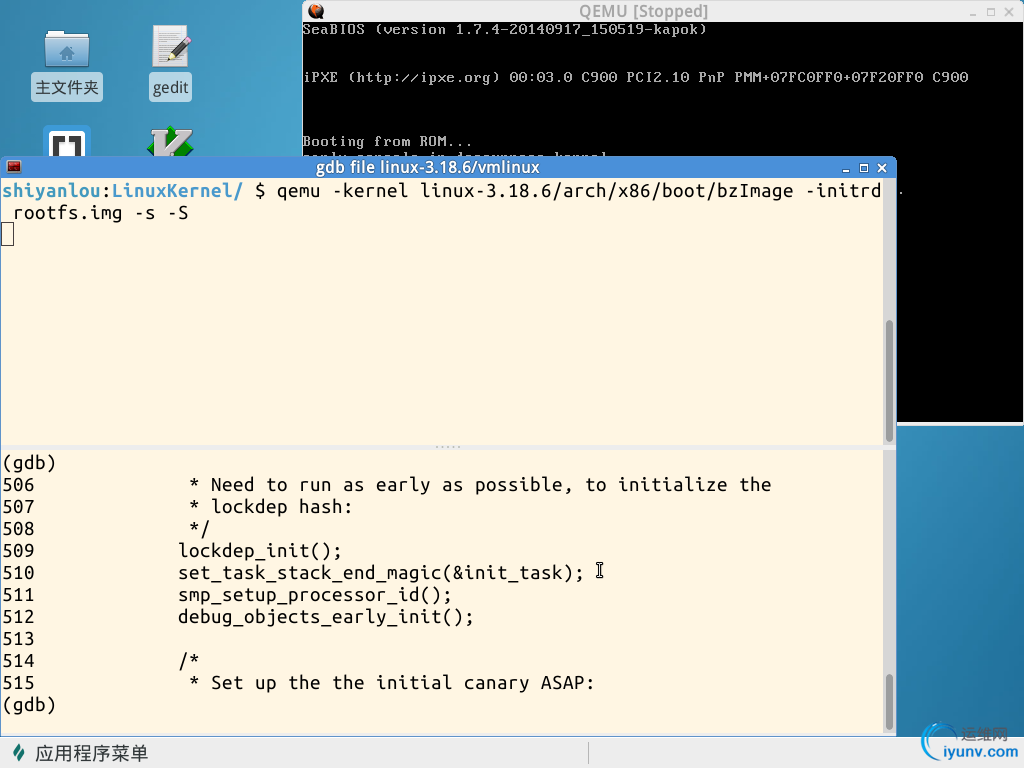Click the 'rootfs.img -s -S' command text
Screen dimensions: 1024x768
point(101,214)
